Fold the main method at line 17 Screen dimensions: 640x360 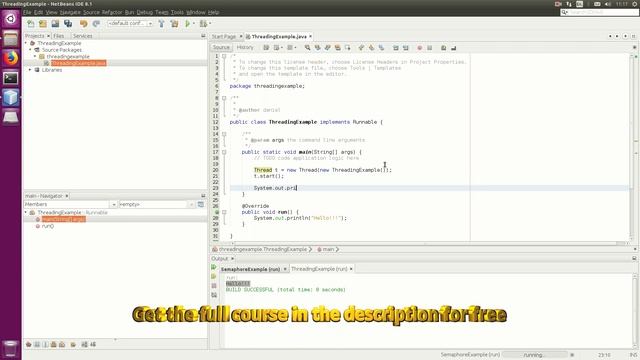tap(224, 152)
